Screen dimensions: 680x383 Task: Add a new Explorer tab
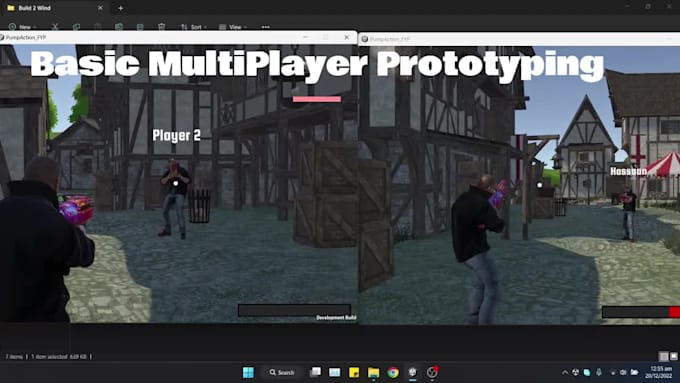121,8
